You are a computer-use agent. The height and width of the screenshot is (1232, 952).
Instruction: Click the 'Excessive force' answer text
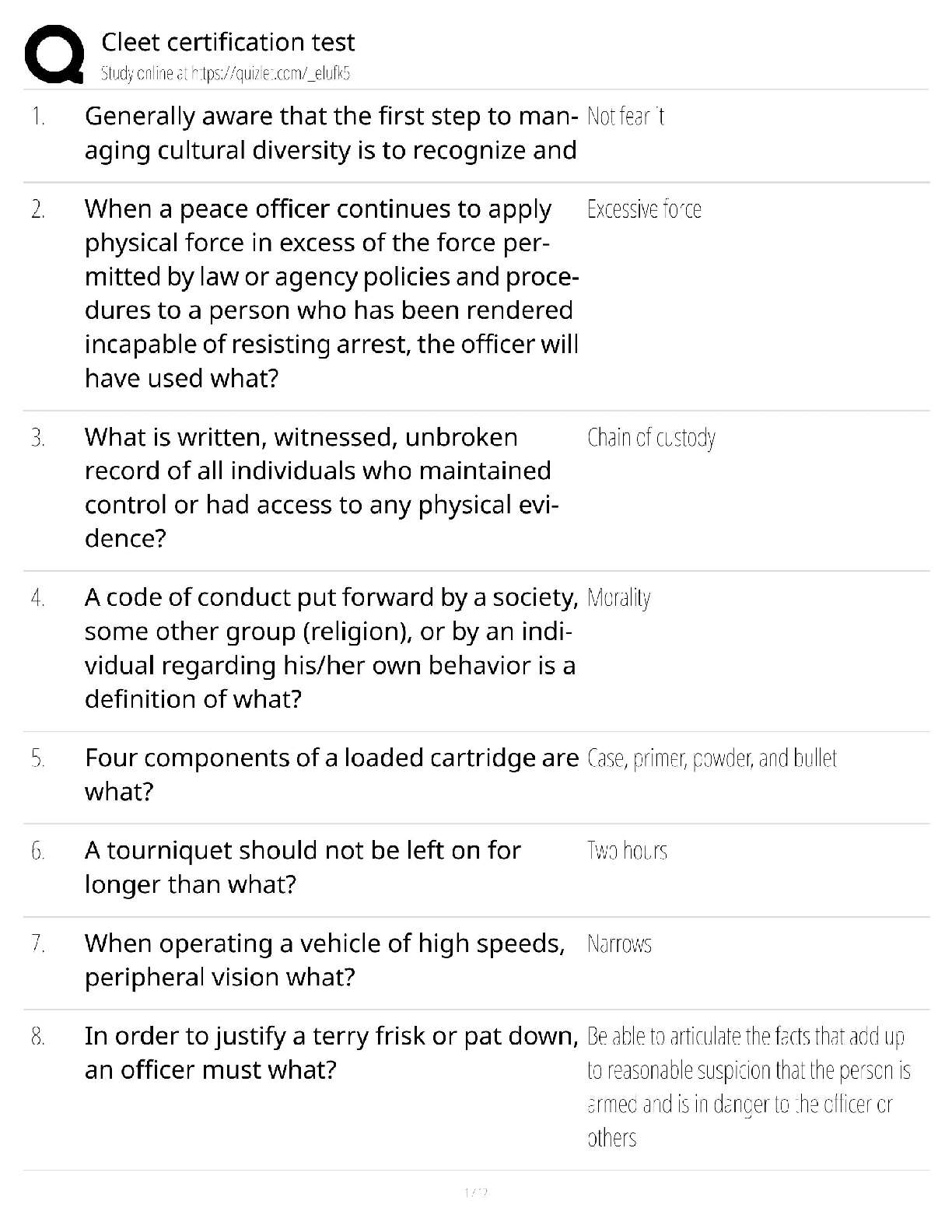tap(644, 209)
